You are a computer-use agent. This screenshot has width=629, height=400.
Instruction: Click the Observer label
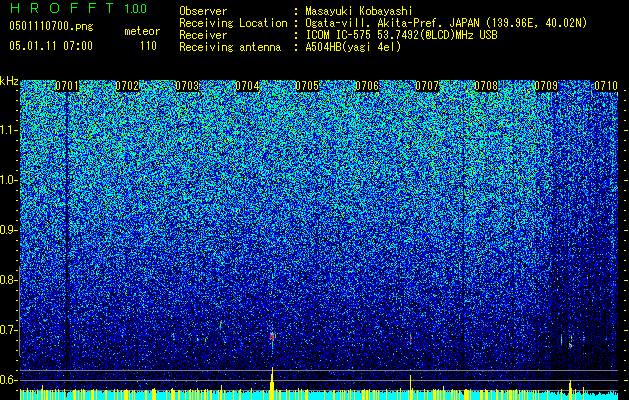coord(203,11)
